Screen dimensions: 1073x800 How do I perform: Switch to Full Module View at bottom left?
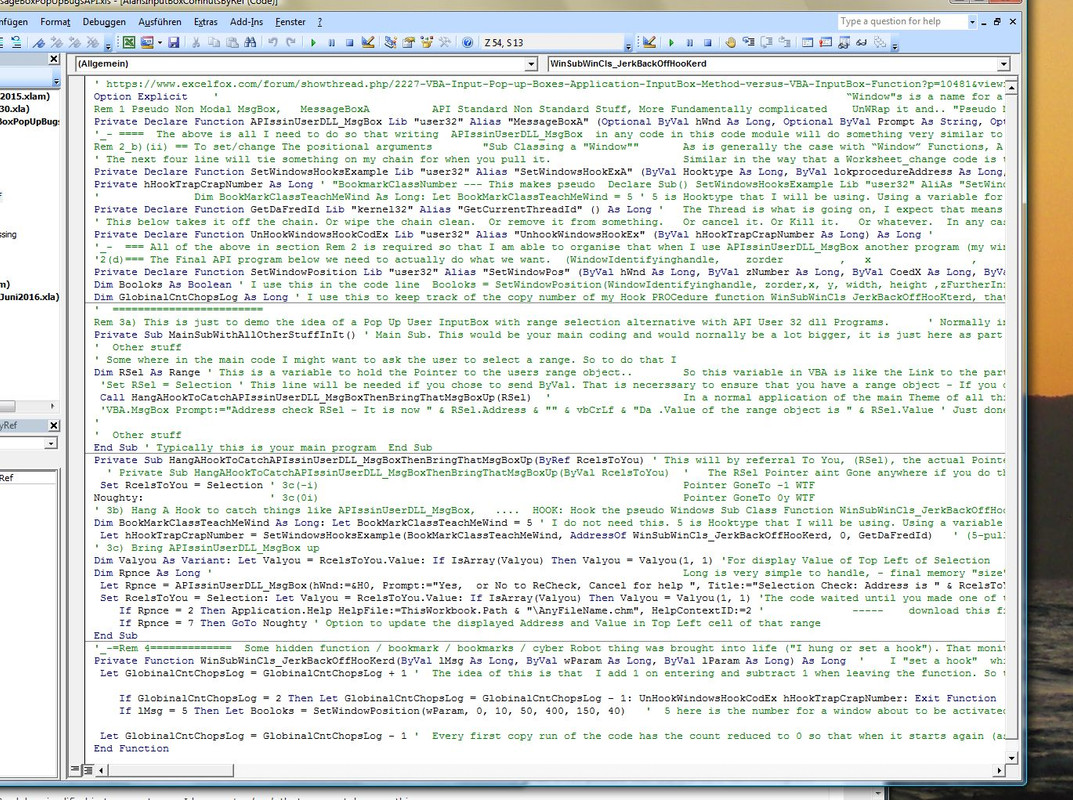point(87,770)
